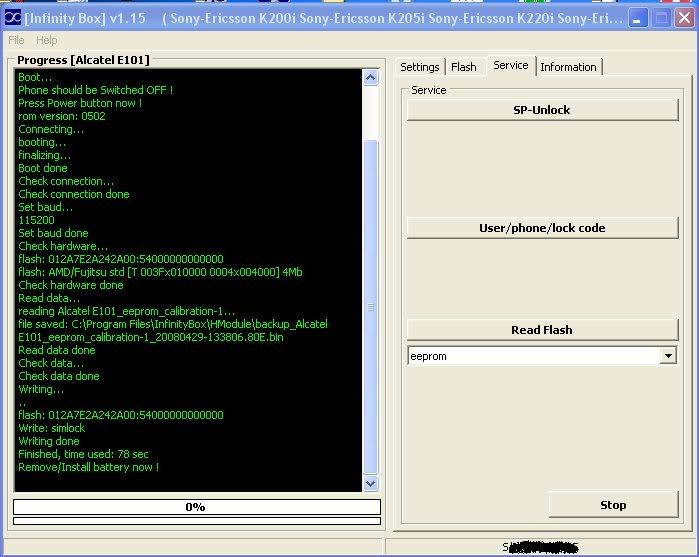This screenshot has height=557, width=699.
Task: Click log line 'Press Power button now !'
Action: coord(80,103)
